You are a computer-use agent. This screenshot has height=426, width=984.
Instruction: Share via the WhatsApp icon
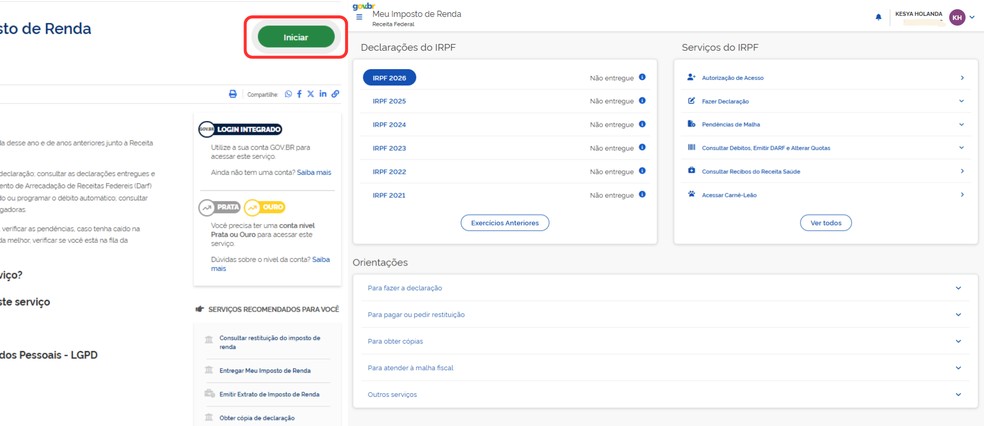pos(288,94)
